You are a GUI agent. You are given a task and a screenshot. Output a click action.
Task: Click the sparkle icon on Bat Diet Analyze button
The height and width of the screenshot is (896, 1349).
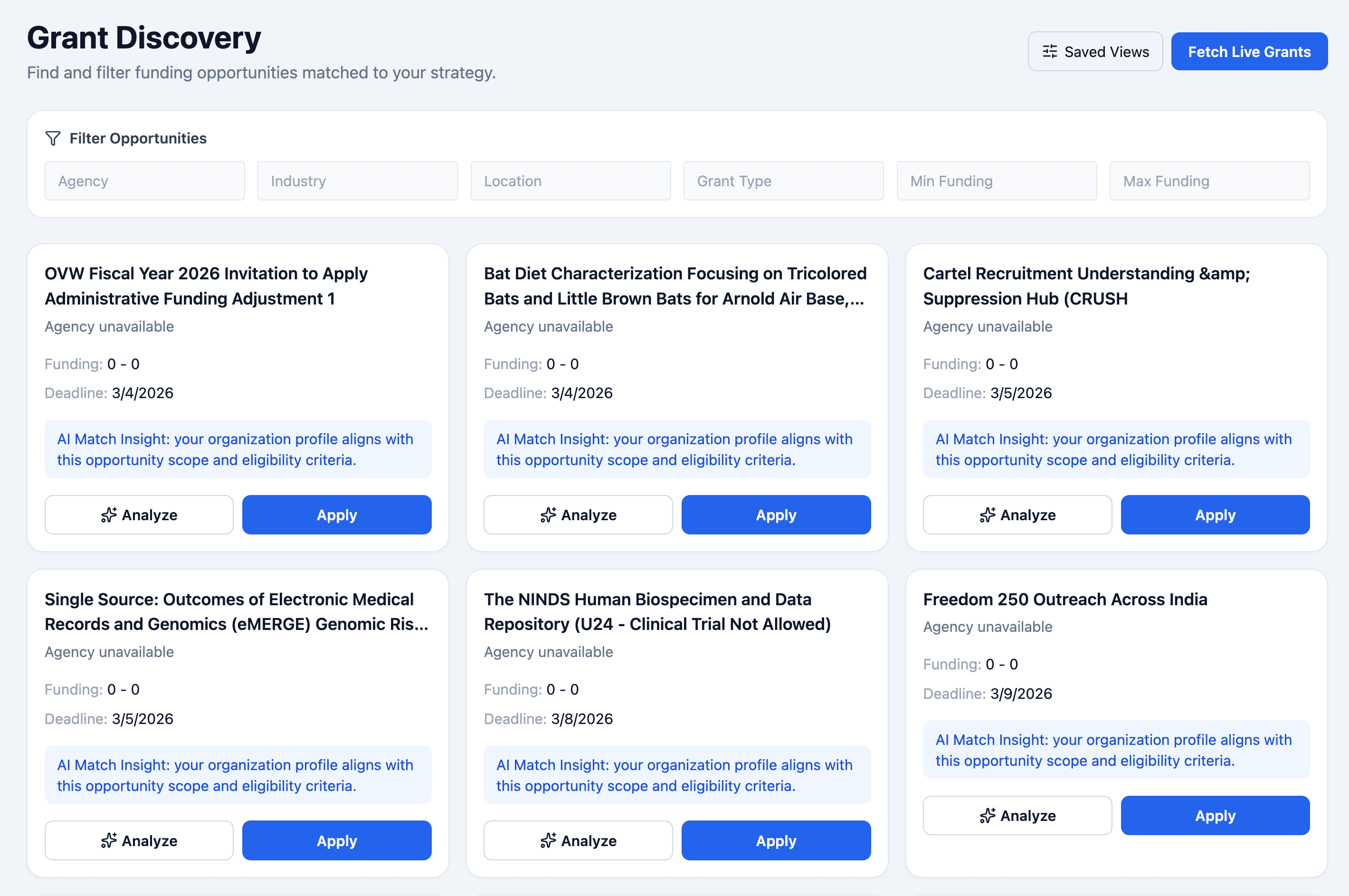tap(548, 515)
